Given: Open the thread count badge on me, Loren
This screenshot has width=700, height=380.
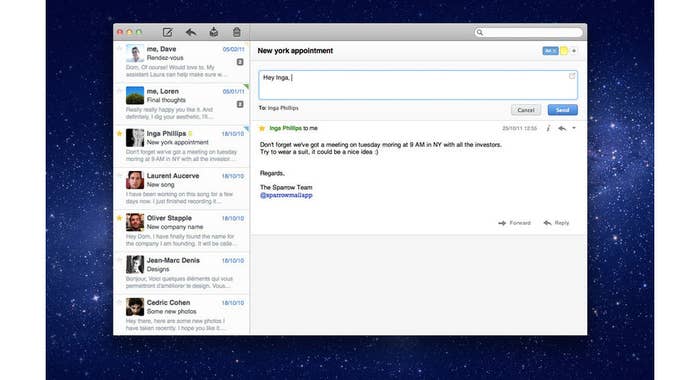Looking at the screenshot, I should click(x=240, y=104).
